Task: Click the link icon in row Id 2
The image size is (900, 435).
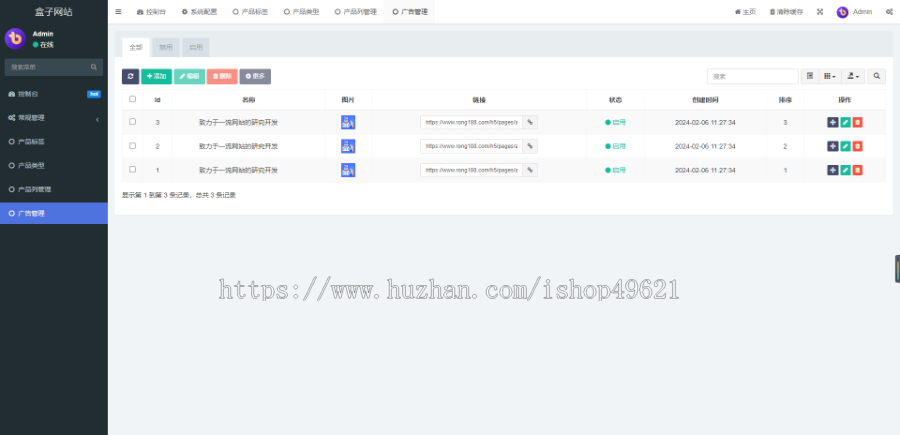Action: tap(530, 146)
